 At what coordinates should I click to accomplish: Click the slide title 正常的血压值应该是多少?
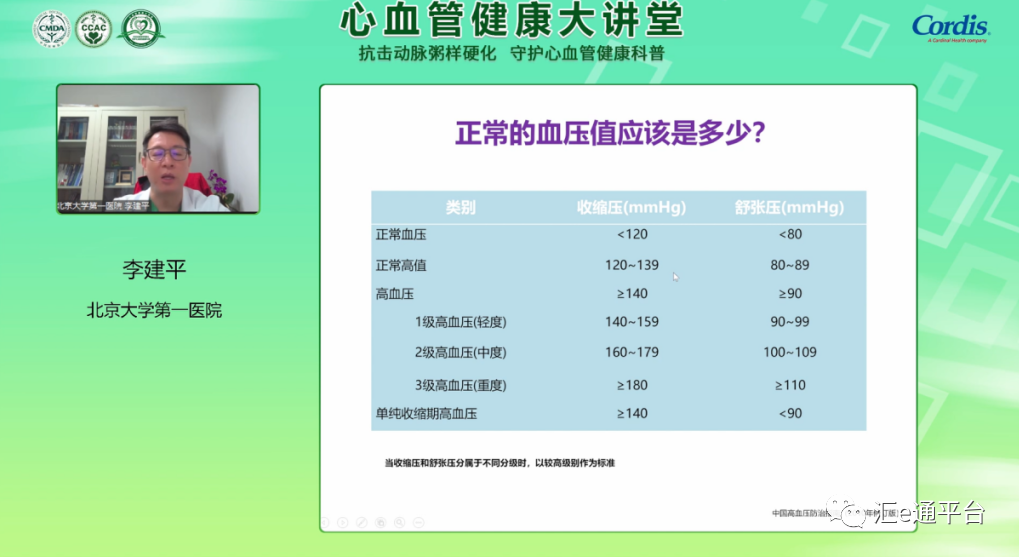[x=610, y=133]
